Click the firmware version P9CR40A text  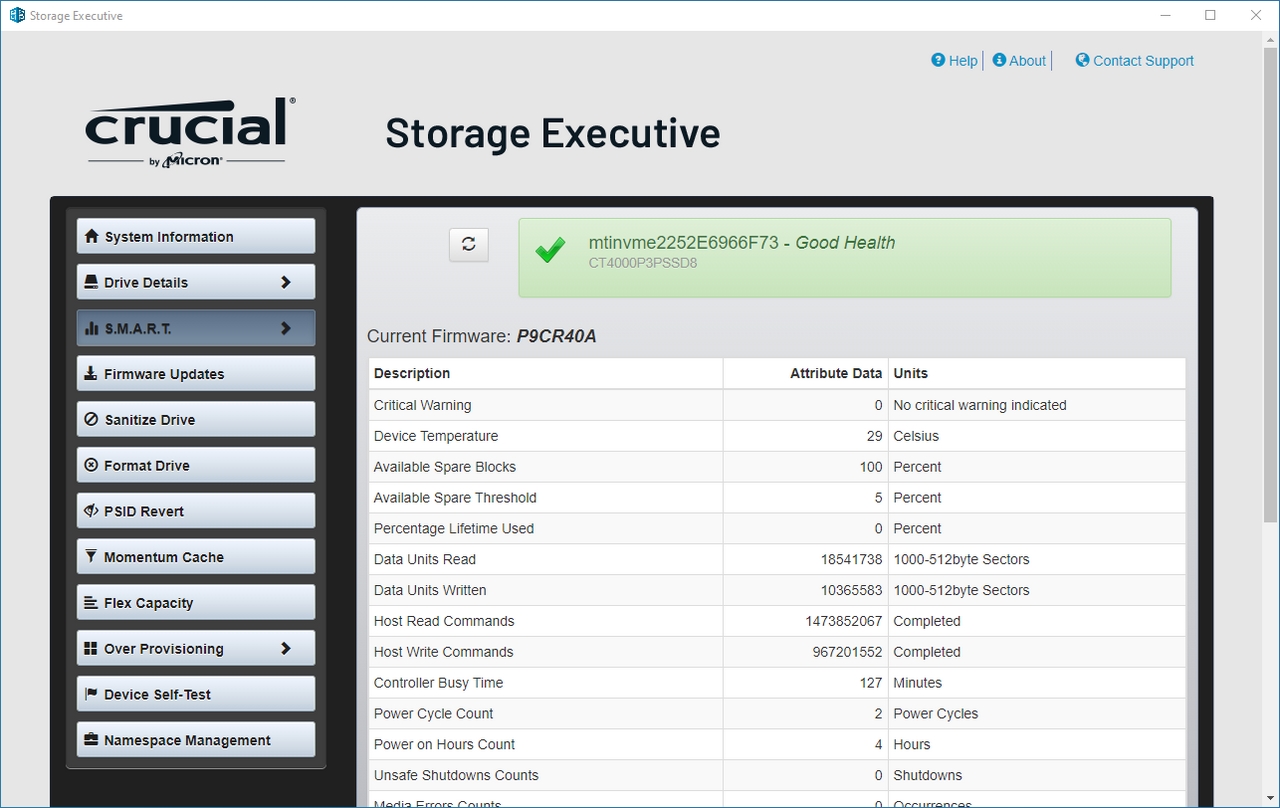click(556, 336)
